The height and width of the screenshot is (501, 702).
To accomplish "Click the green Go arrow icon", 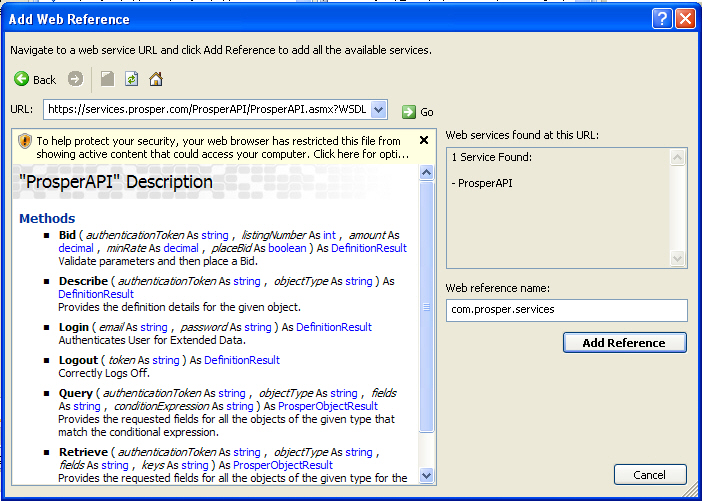I will (x=409, y=111).
